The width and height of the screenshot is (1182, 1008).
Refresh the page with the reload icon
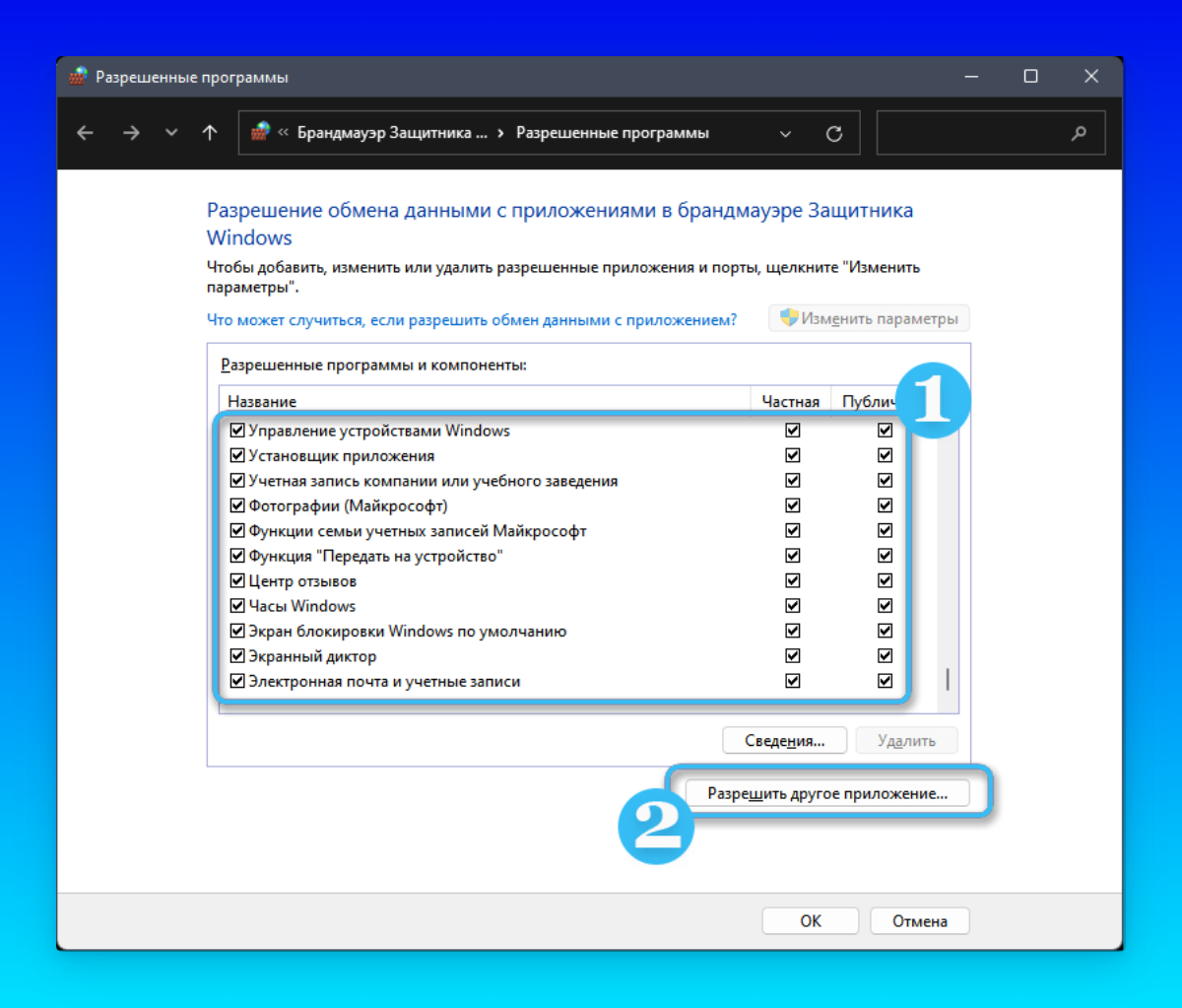point(834,133)
